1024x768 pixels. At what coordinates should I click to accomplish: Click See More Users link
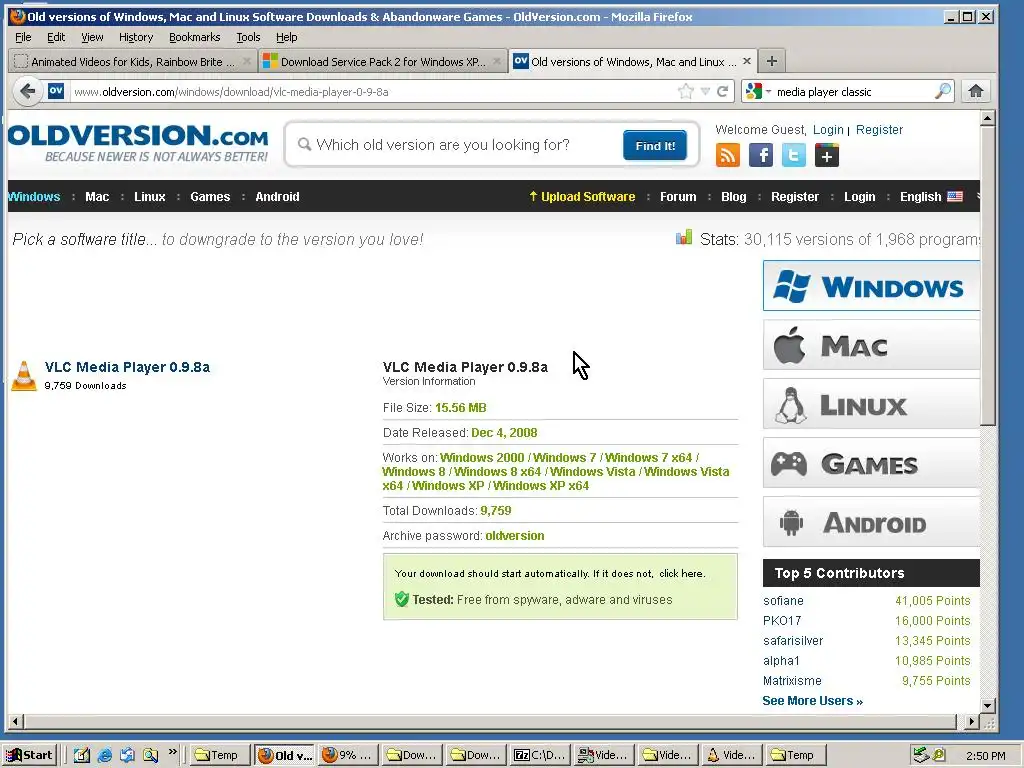click(x=812, y=701)
